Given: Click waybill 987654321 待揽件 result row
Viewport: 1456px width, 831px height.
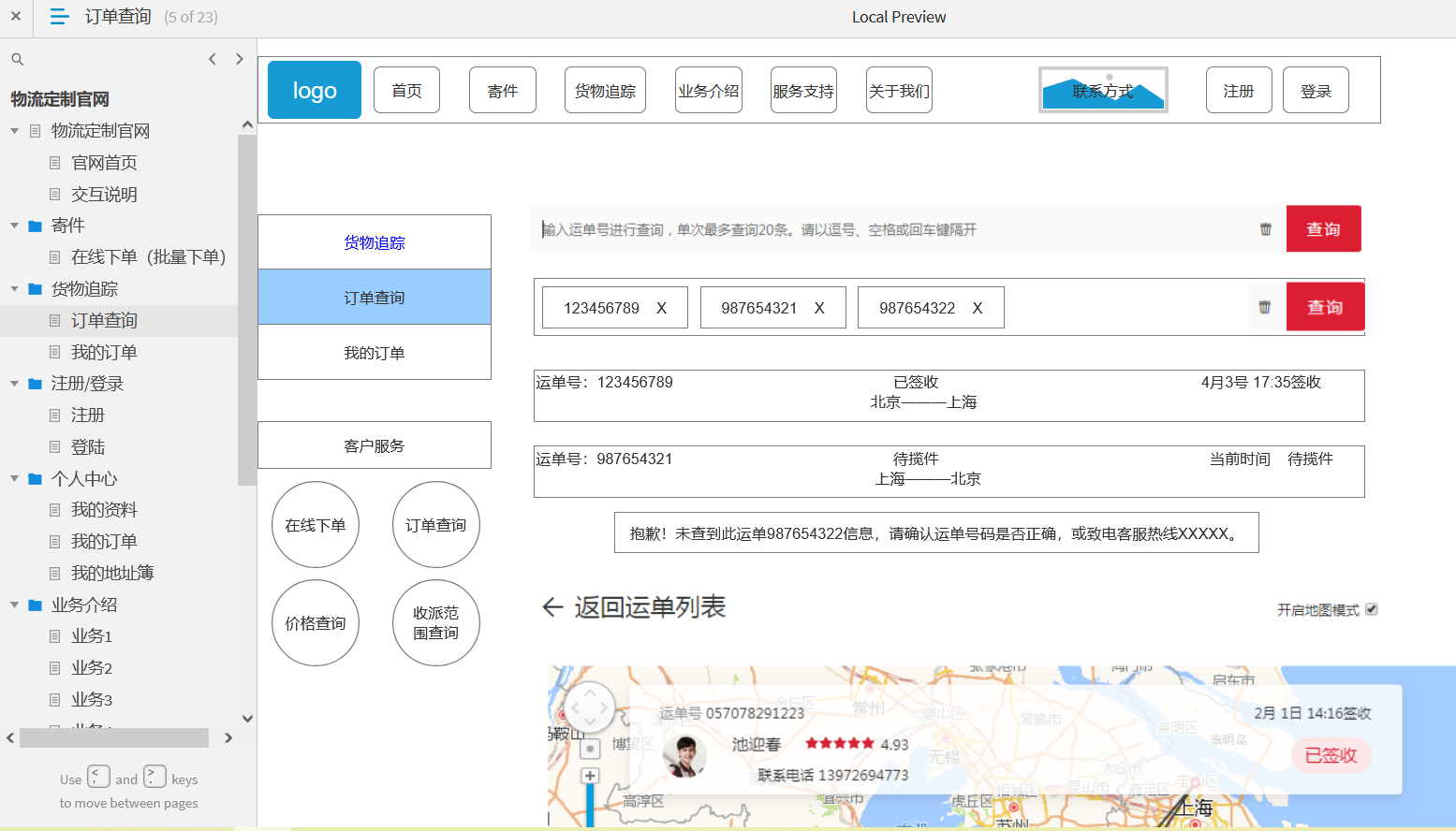Looking at the screenshot, I should pyautogui.click(x=949, y=472).
